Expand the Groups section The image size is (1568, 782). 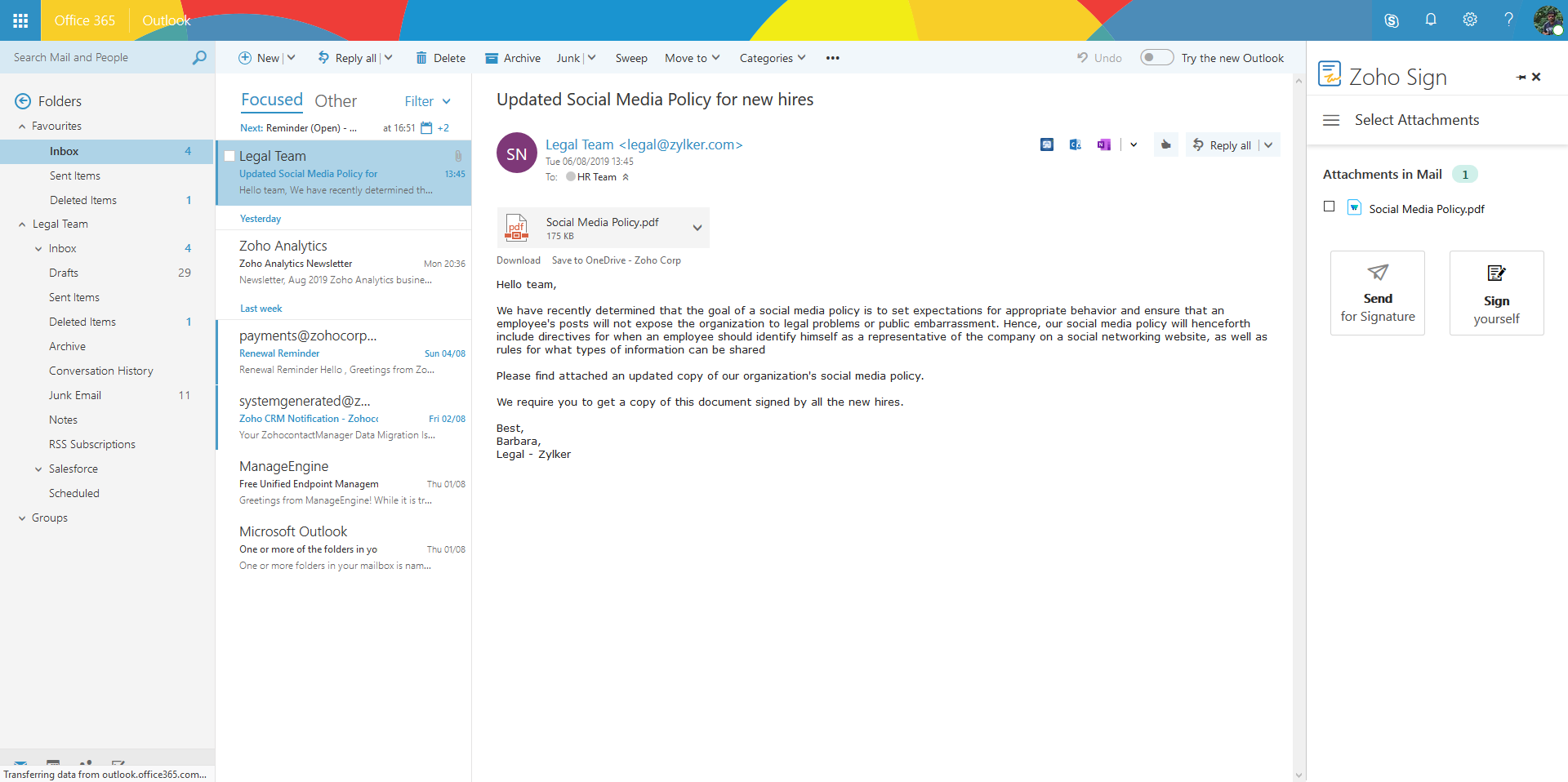tap(22, 518)
